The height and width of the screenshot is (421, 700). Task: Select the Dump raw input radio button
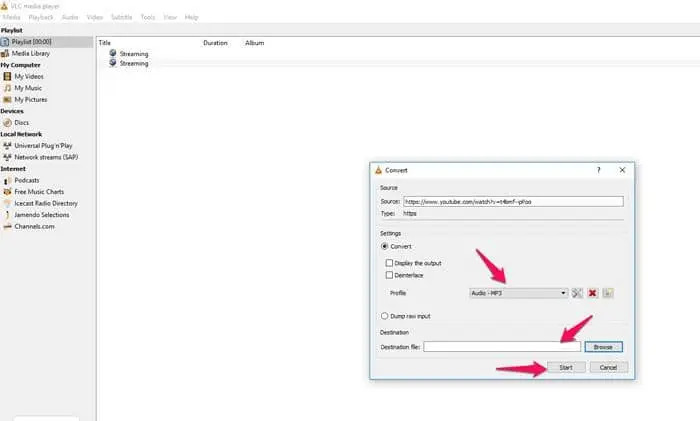click(x=384, y=316)
